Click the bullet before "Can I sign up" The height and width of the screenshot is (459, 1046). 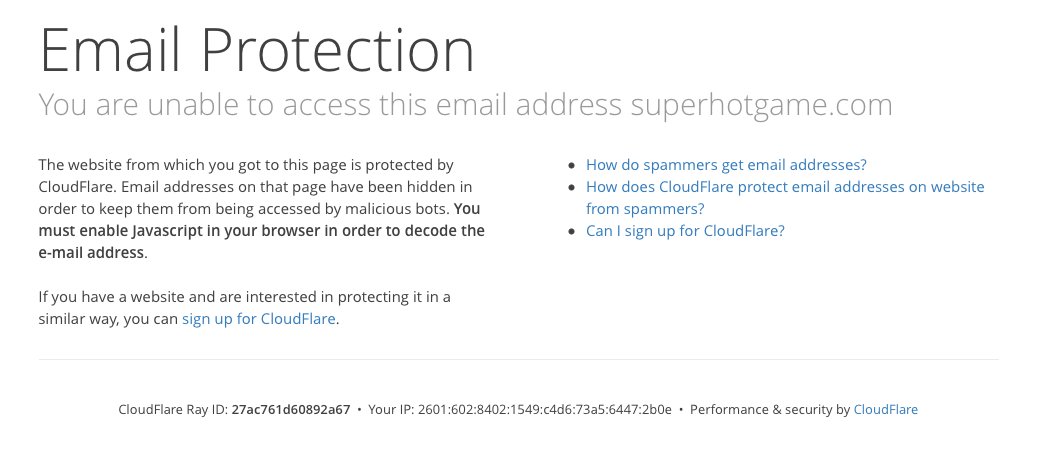[x=572, y=232]
